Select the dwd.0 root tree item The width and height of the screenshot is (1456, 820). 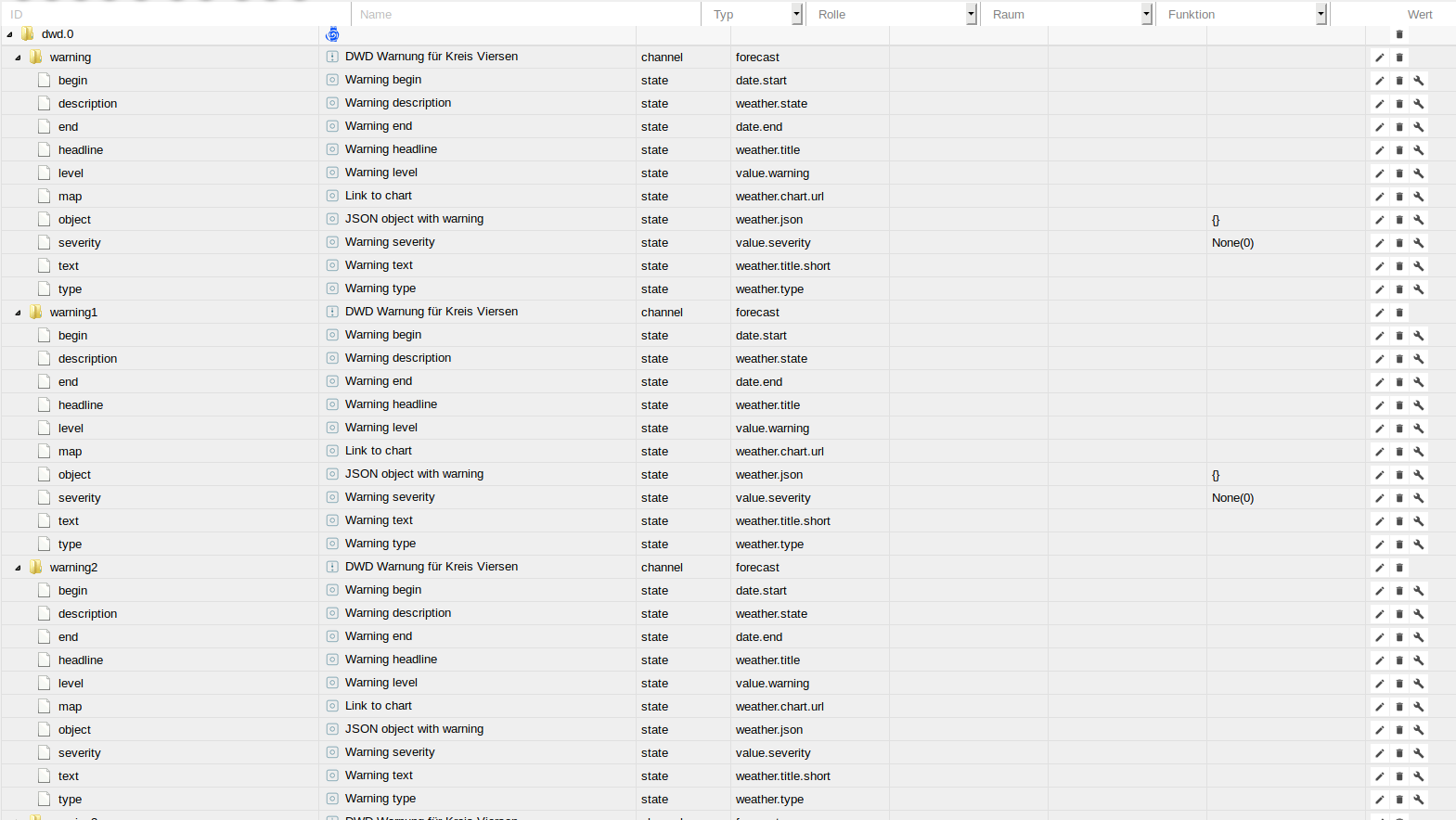click(x=58, y=34)
